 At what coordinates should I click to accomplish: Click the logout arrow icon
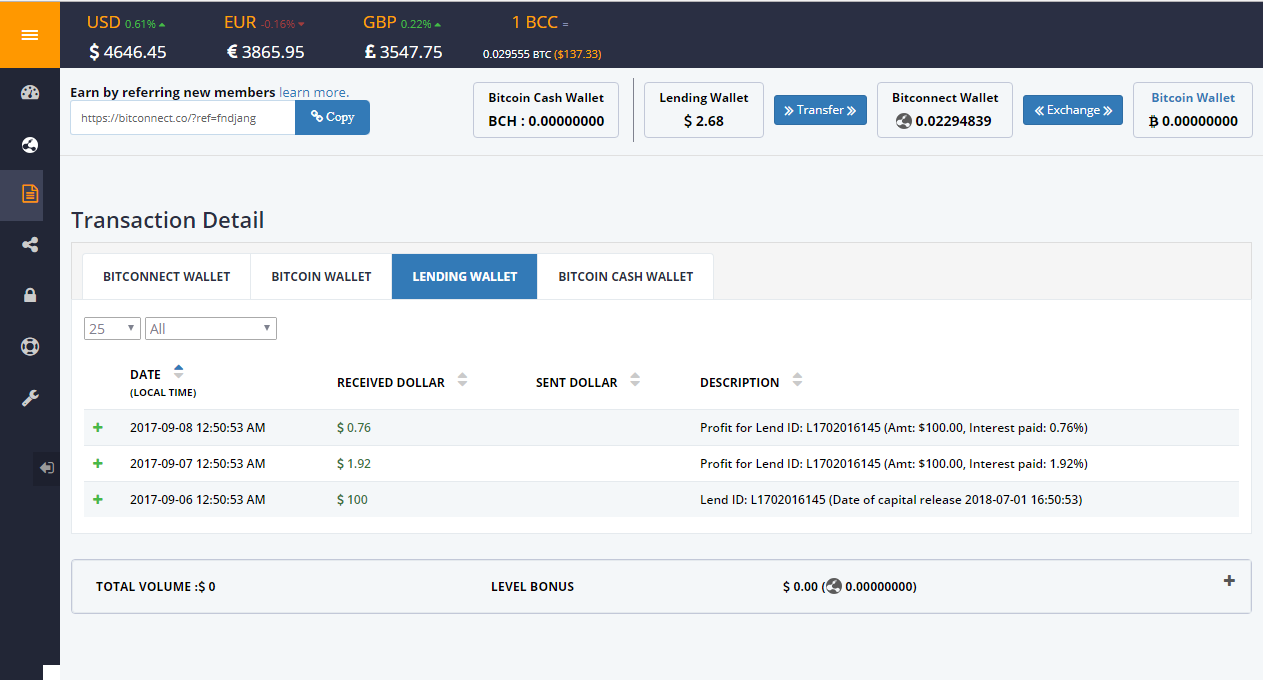[x=47, y=467]
